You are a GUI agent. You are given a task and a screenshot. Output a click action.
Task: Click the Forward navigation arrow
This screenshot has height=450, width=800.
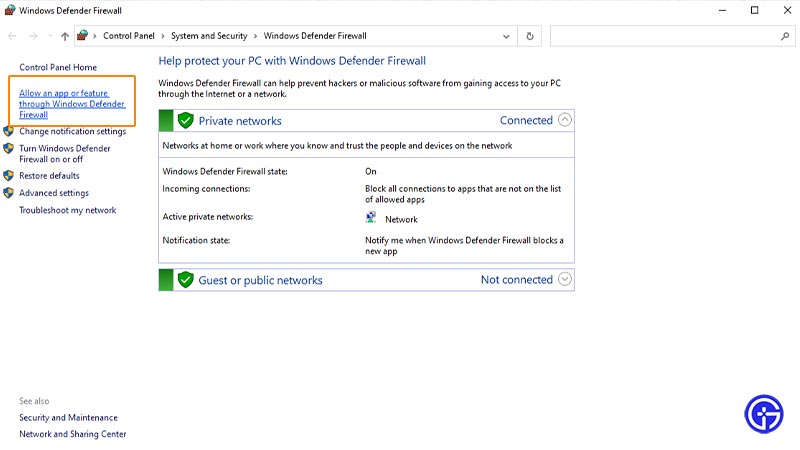click(x=33, y=36)
